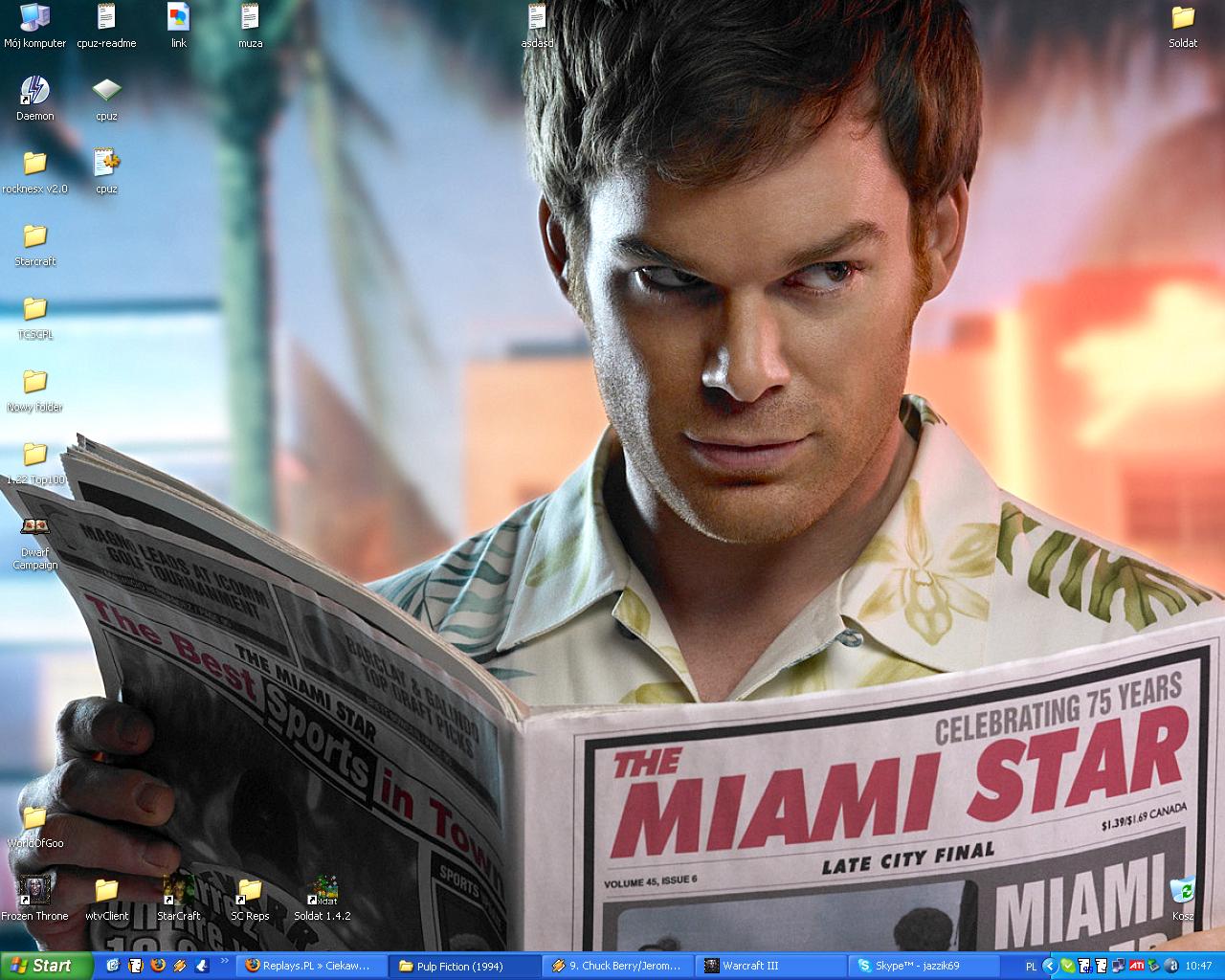Click the taskbar clock showing 10:47

[x=1198, y=966]
